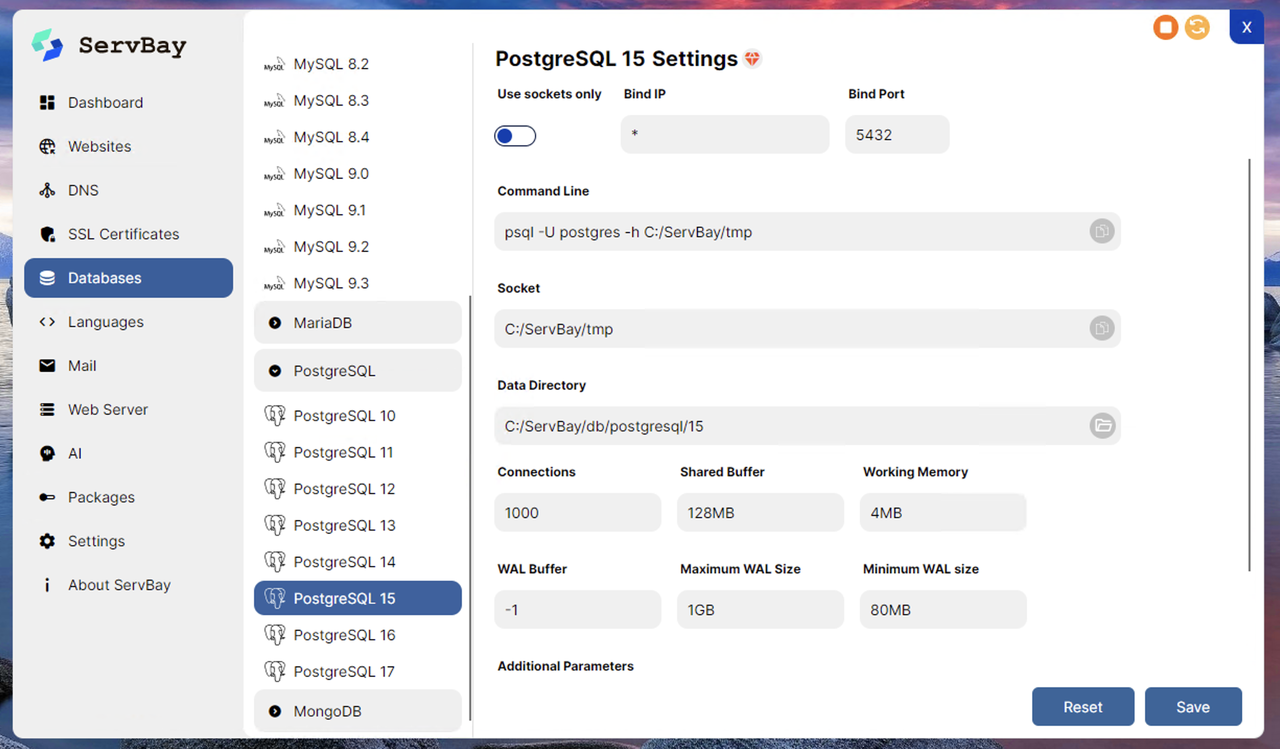This screenshot has height=749, width=1280.
Task: Select PostgreSQL 12 in list
Action: point(358,489)
